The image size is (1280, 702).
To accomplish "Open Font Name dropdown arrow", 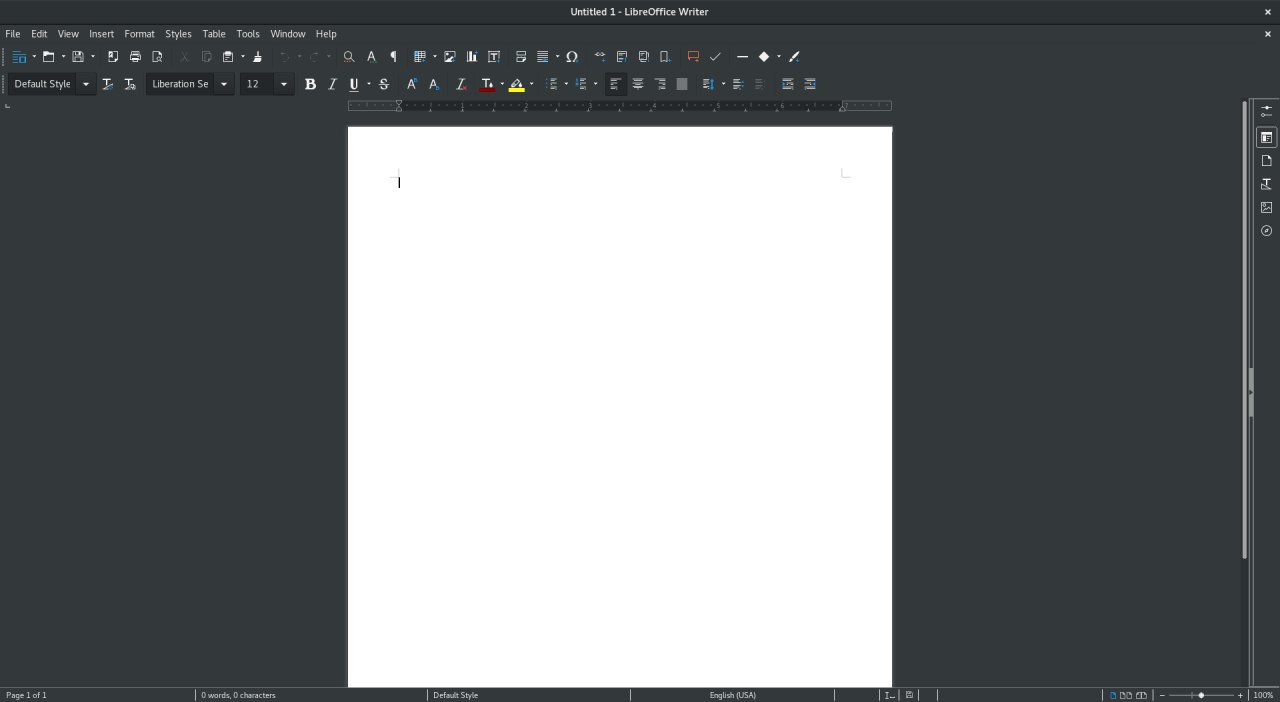I will click(x=224, y=84).
